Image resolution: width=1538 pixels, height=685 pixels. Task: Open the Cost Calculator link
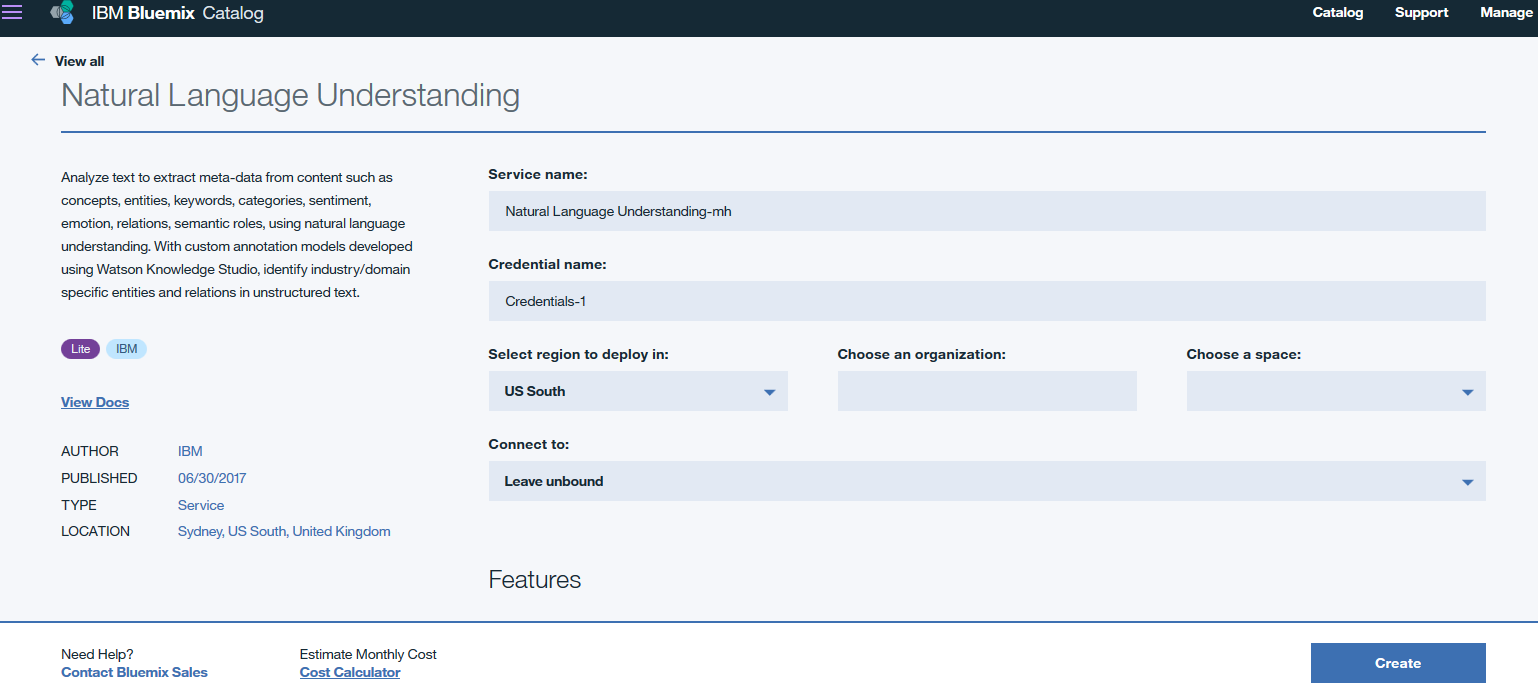[350, 672]
